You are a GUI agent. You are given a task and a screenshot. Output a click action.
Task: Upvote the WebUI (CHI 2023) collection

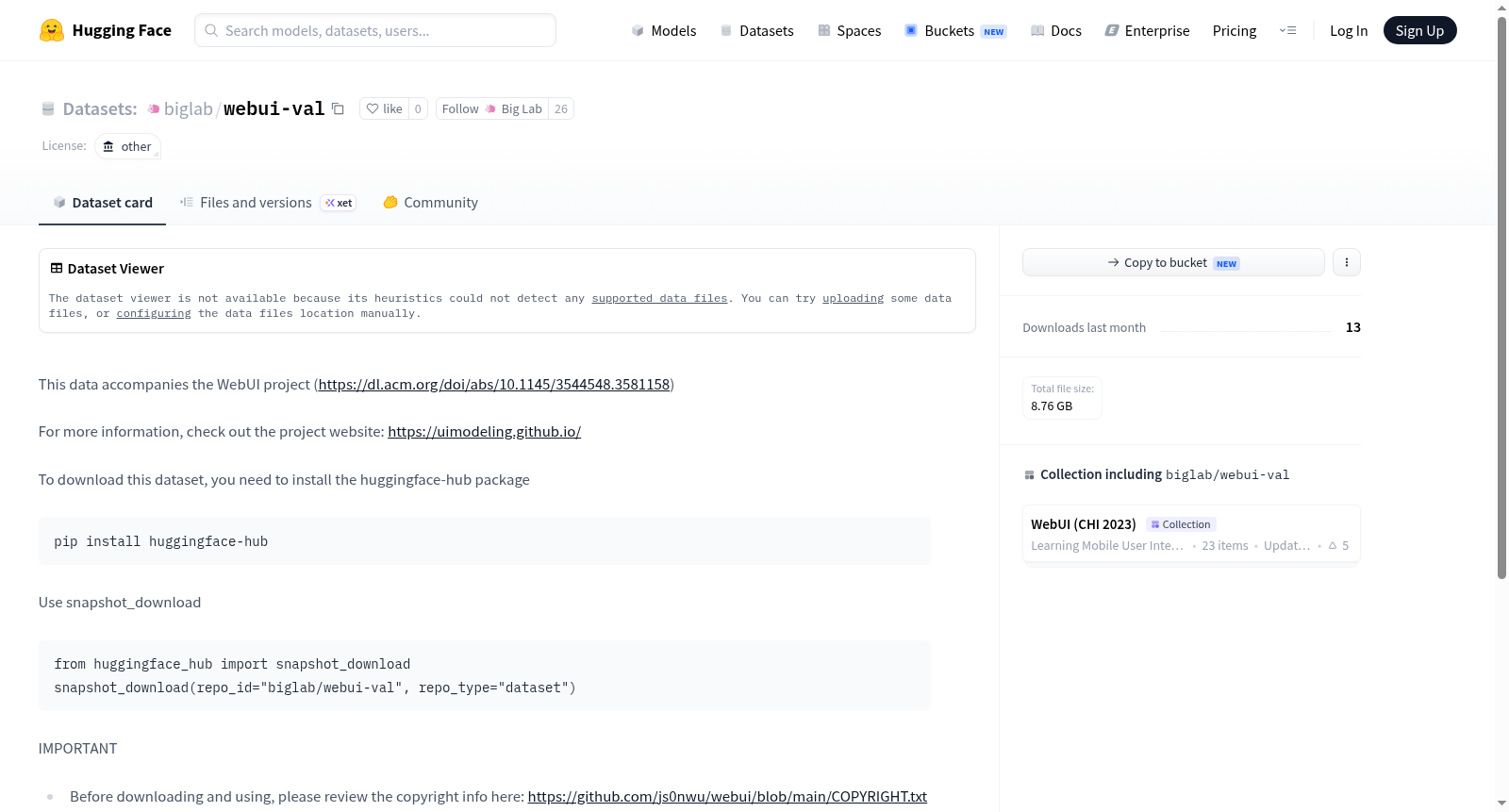click(1338, 545)
